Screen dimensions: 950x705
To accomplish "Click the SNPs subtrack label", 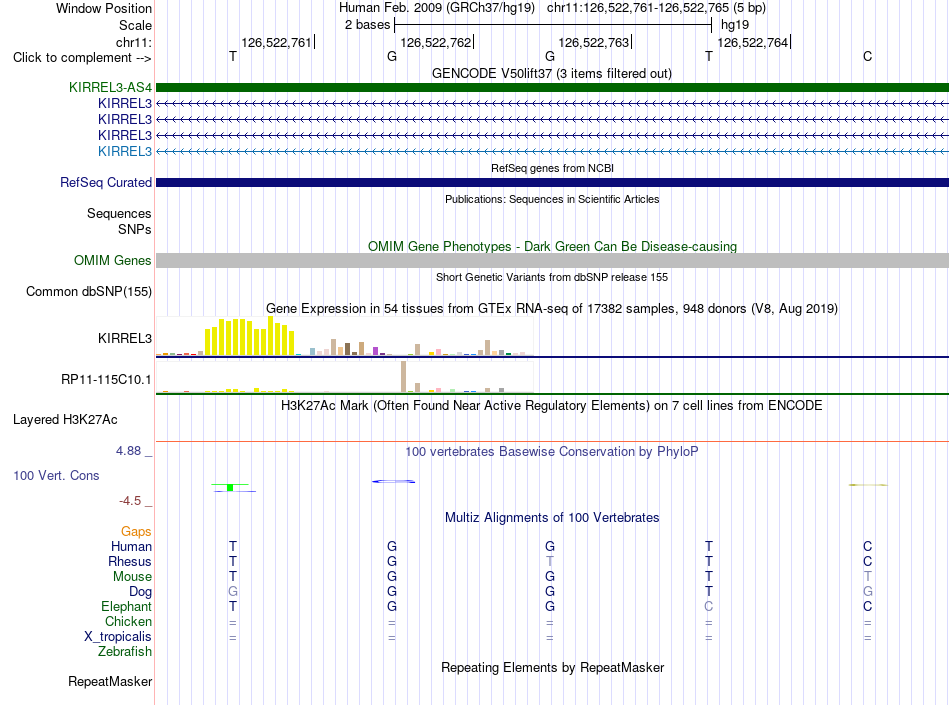I will (x=135, y=230).
